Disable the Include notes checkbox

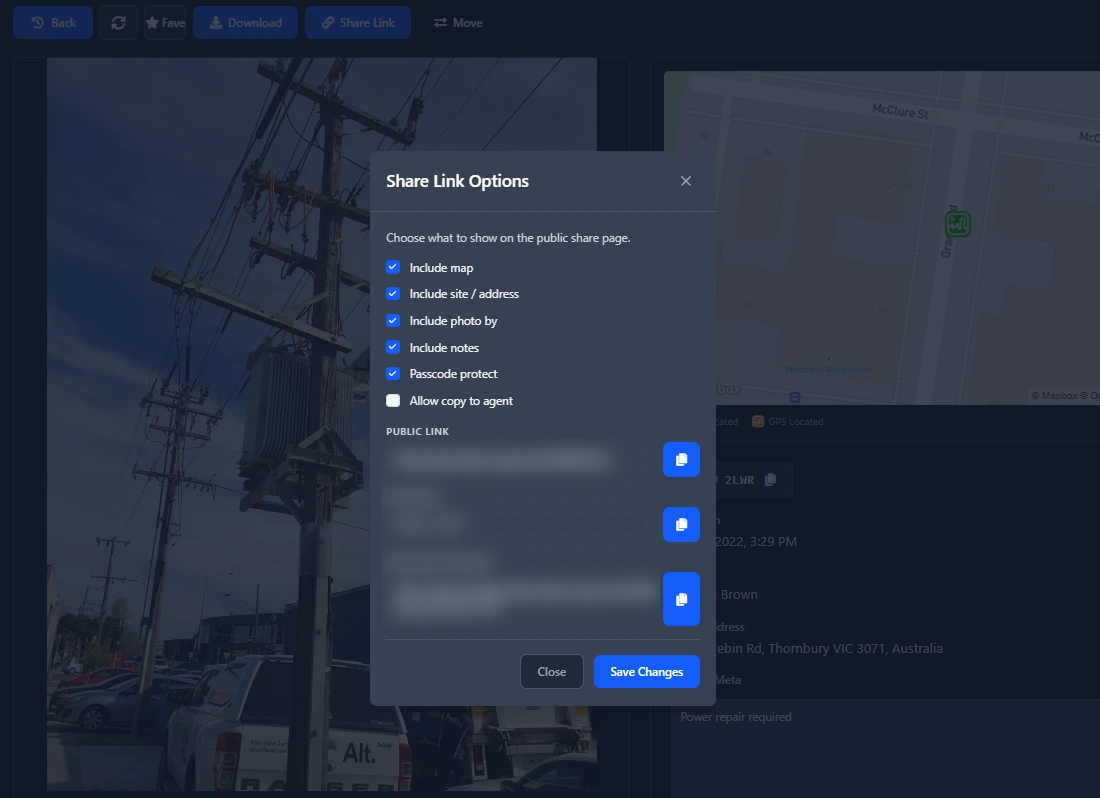pyautogui.click(x=393, y=347)
